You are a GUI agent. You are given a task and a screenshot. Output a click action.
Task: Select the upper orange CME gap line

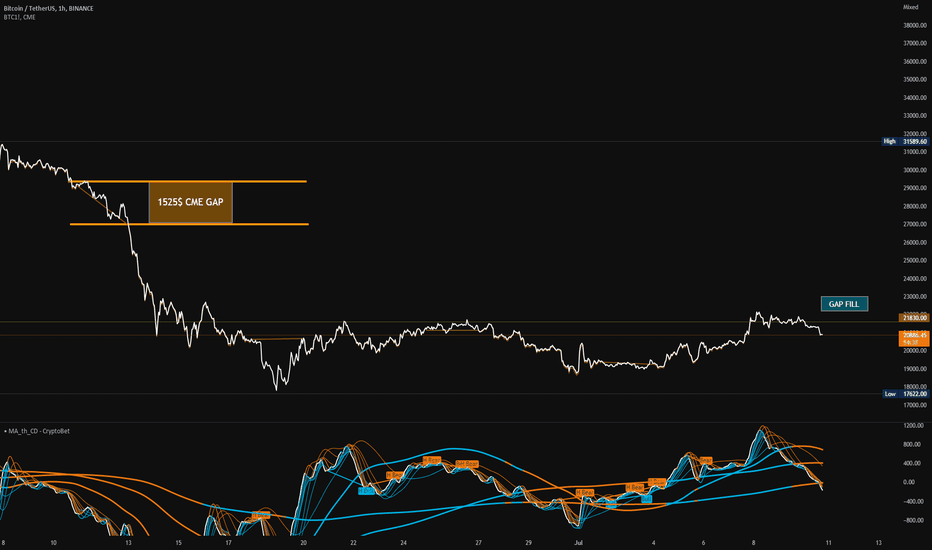pos(188,181)
